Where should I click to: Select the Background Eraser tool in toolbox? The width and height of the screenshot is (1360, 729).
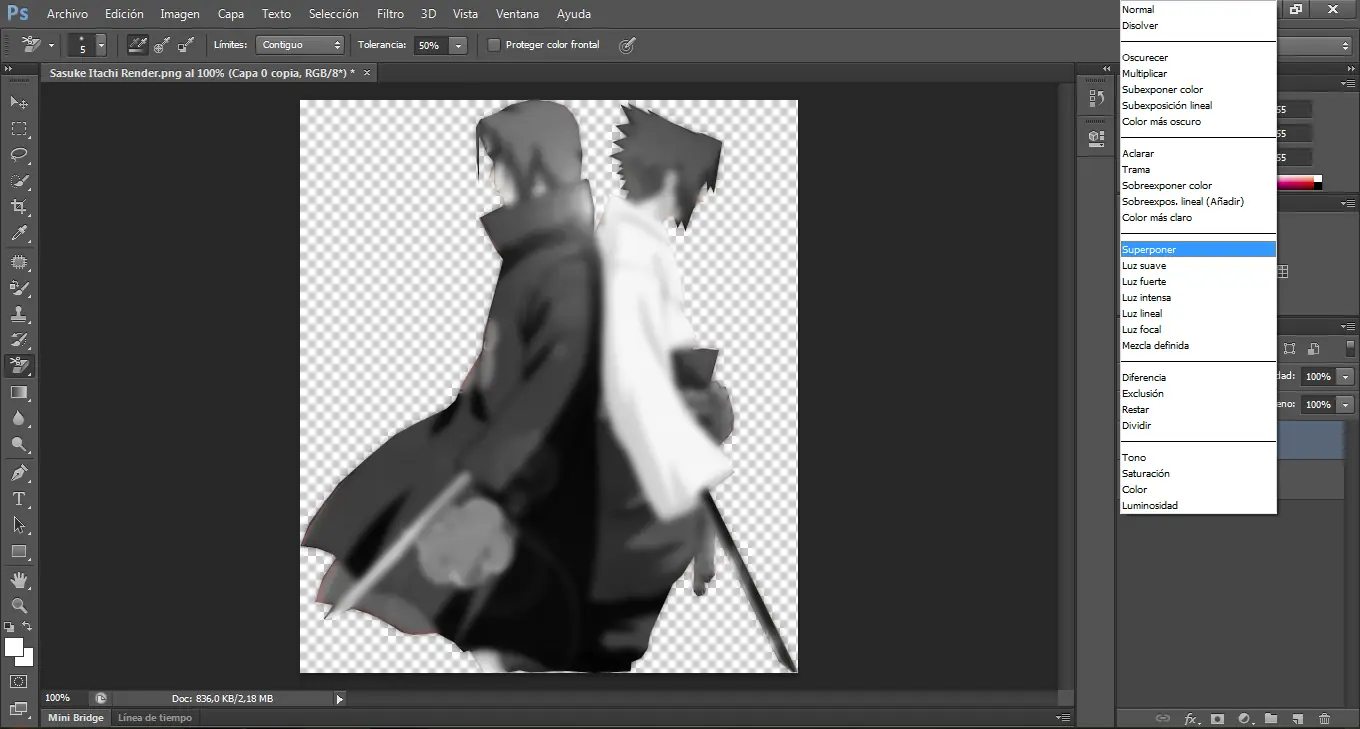coord(19,366)
